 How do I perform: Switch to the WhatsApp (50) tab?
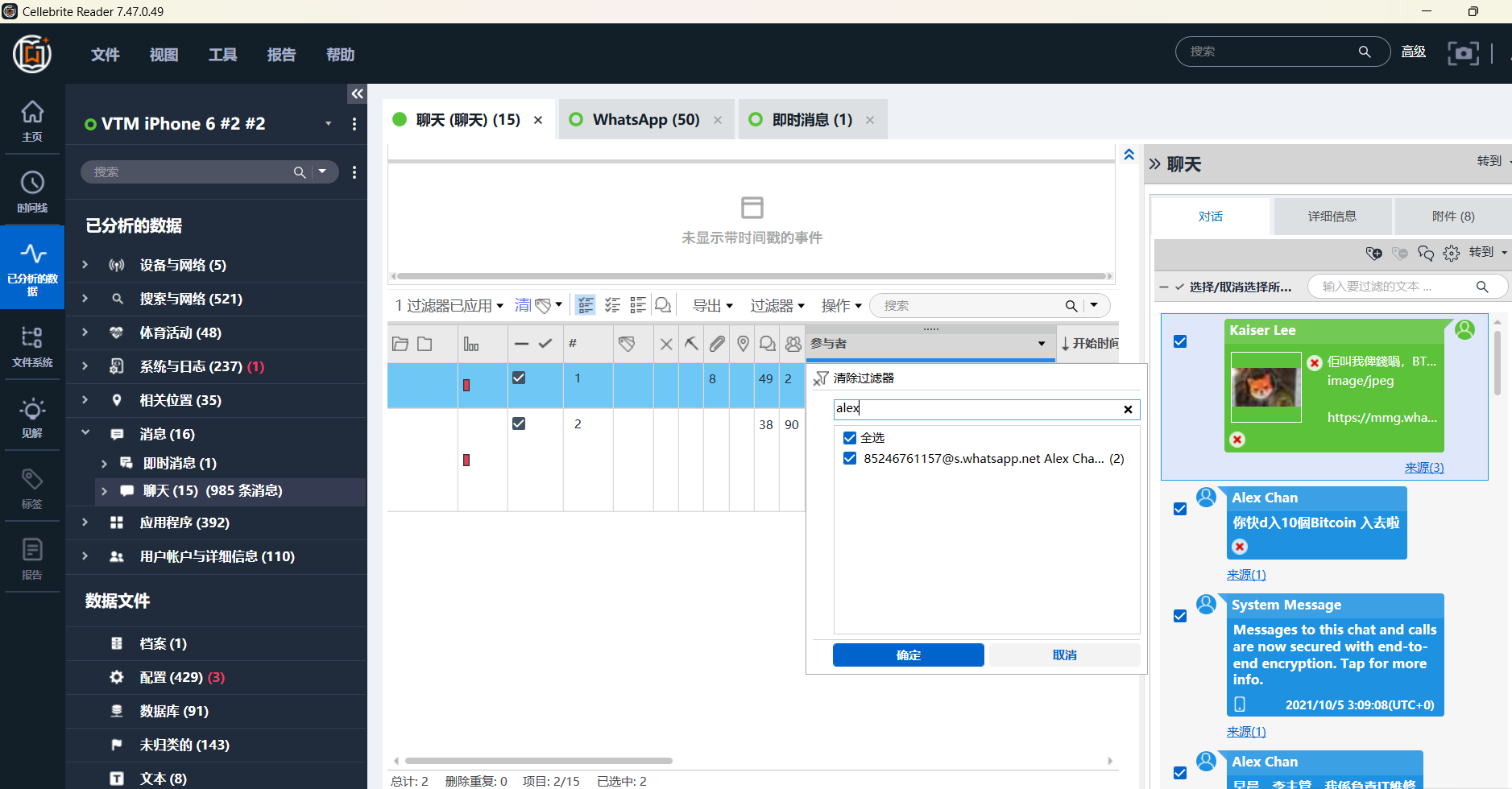pos(646,120)
